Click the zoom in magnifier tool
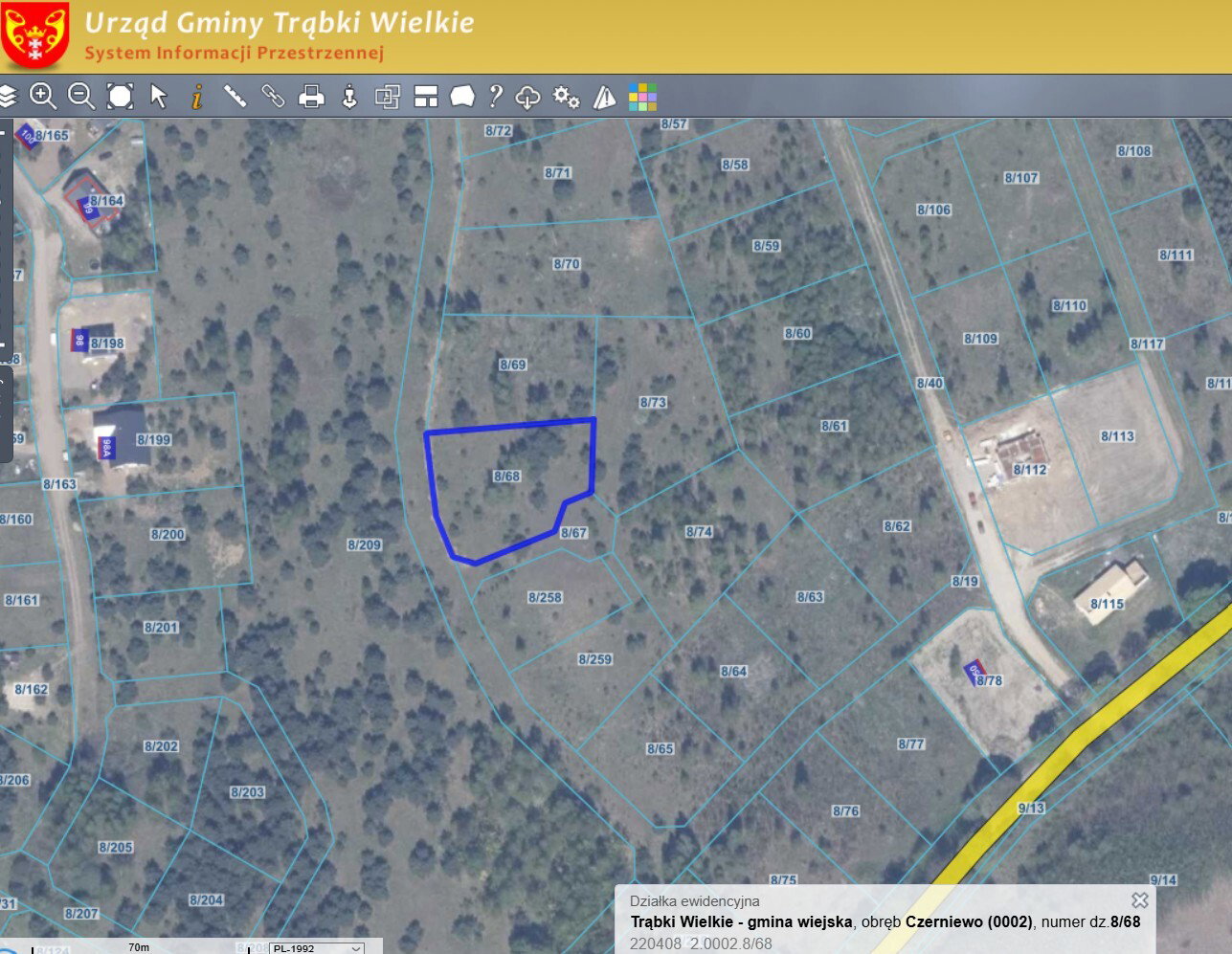 [43, 97]
